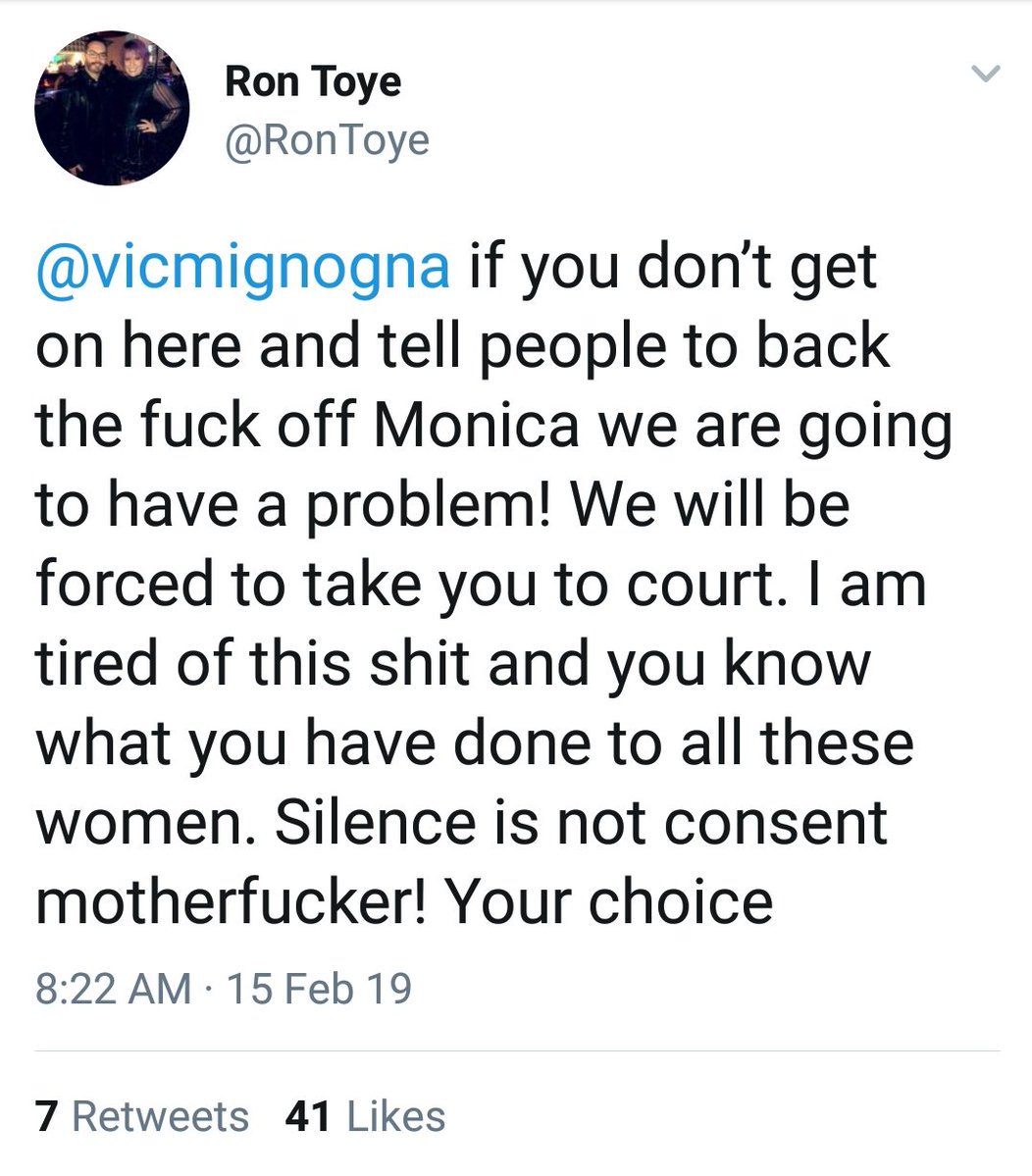The width and height of the screenshot is (1032, 1176).
Task: Select the word 'Retweets' label
Action: click(x=161, y=1116)
